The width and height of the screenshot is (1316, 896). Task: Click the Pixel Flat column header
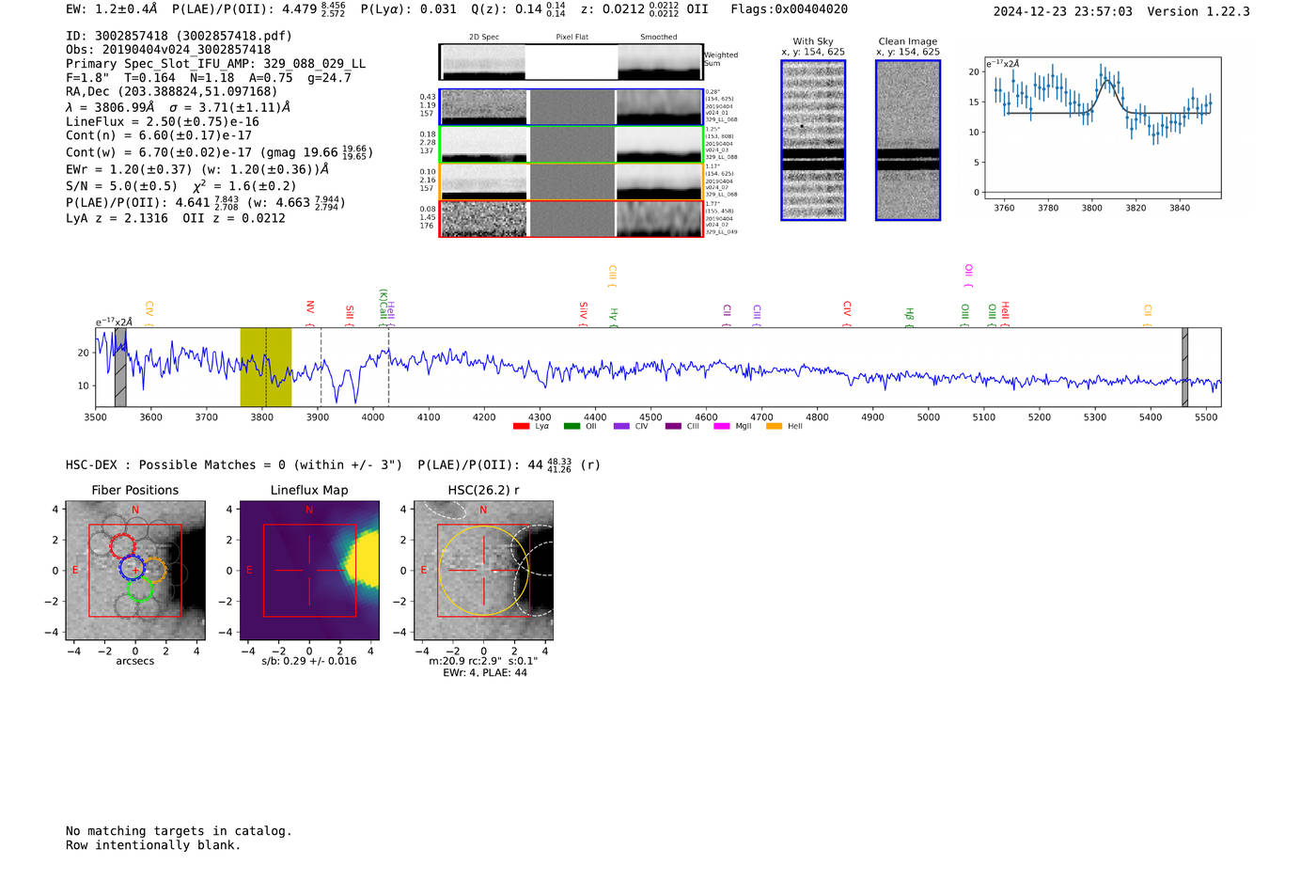point(572,38)
